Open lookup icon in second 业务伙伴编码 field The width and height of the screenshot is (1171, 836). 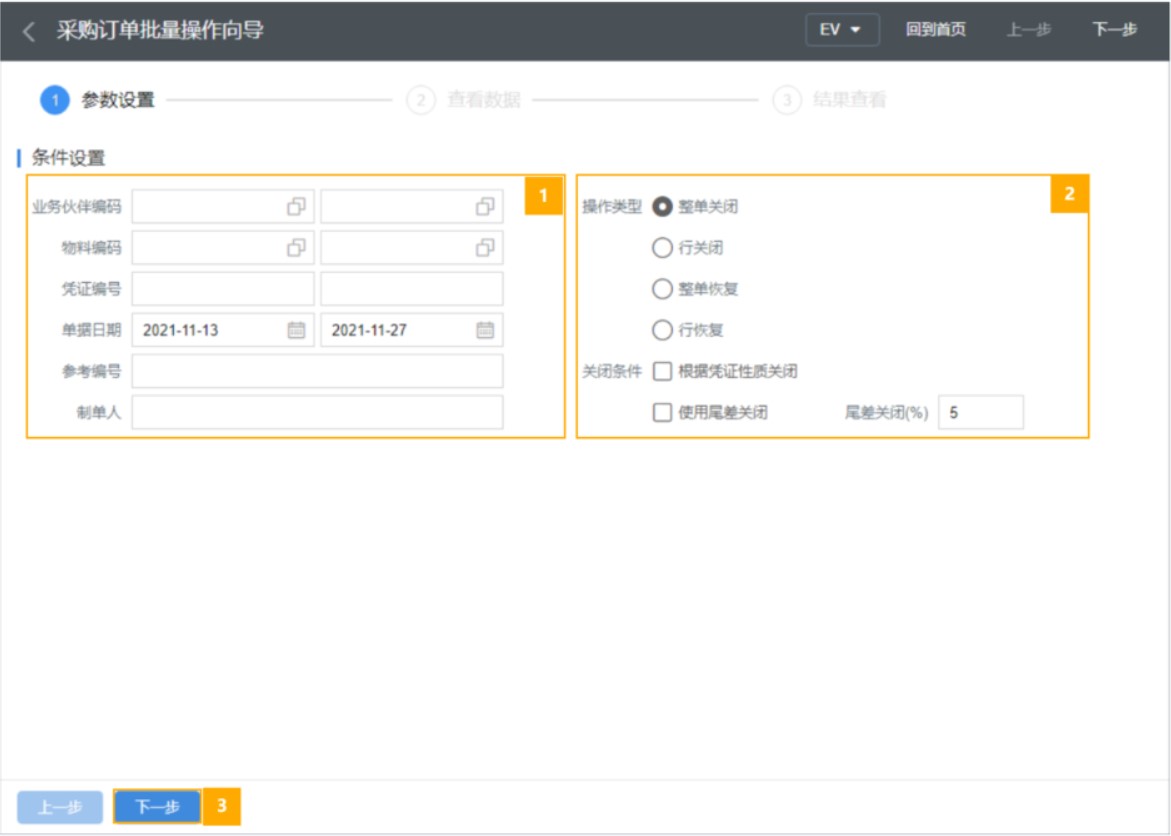tap(485, 207)
